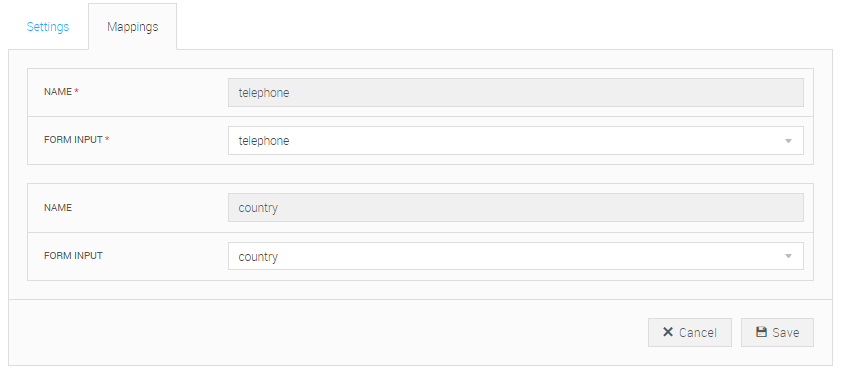The width and height of the screenshot is (841, 374).
Task: Save the mappings
Action: click(777, 332)
